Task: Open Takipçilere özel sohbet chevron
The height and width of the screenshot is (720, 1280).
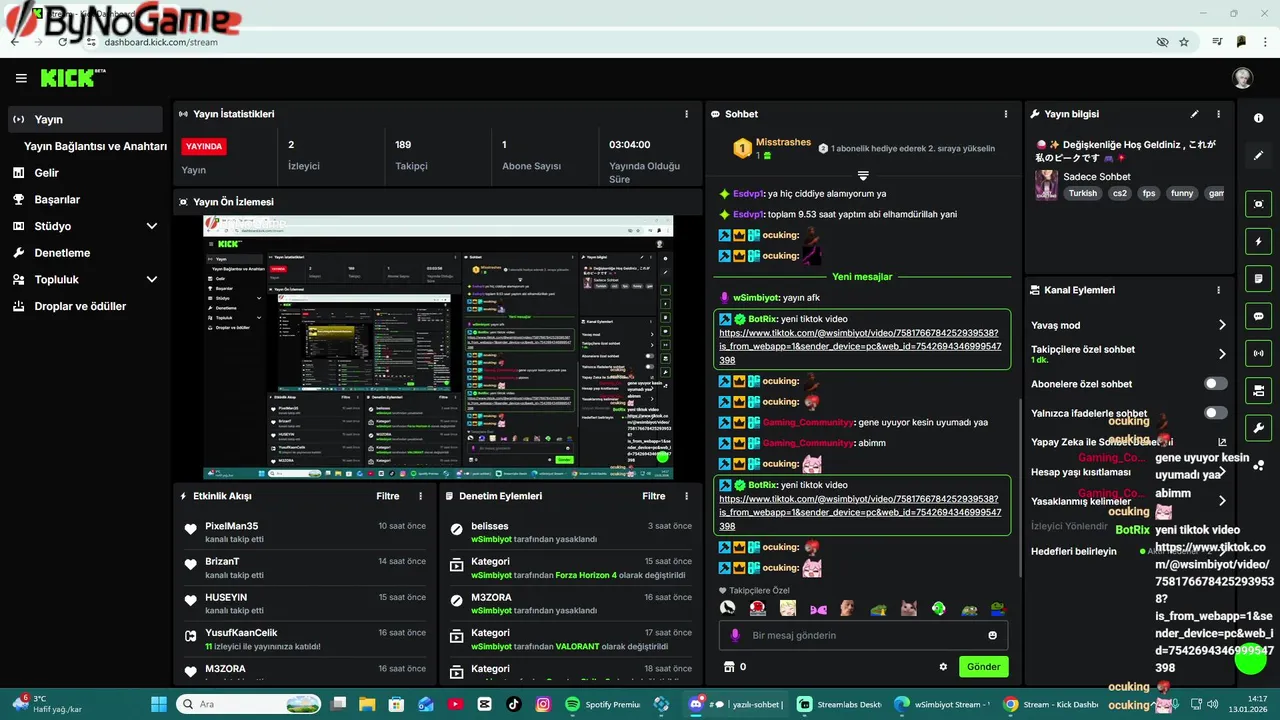Action: [1222, 354]
